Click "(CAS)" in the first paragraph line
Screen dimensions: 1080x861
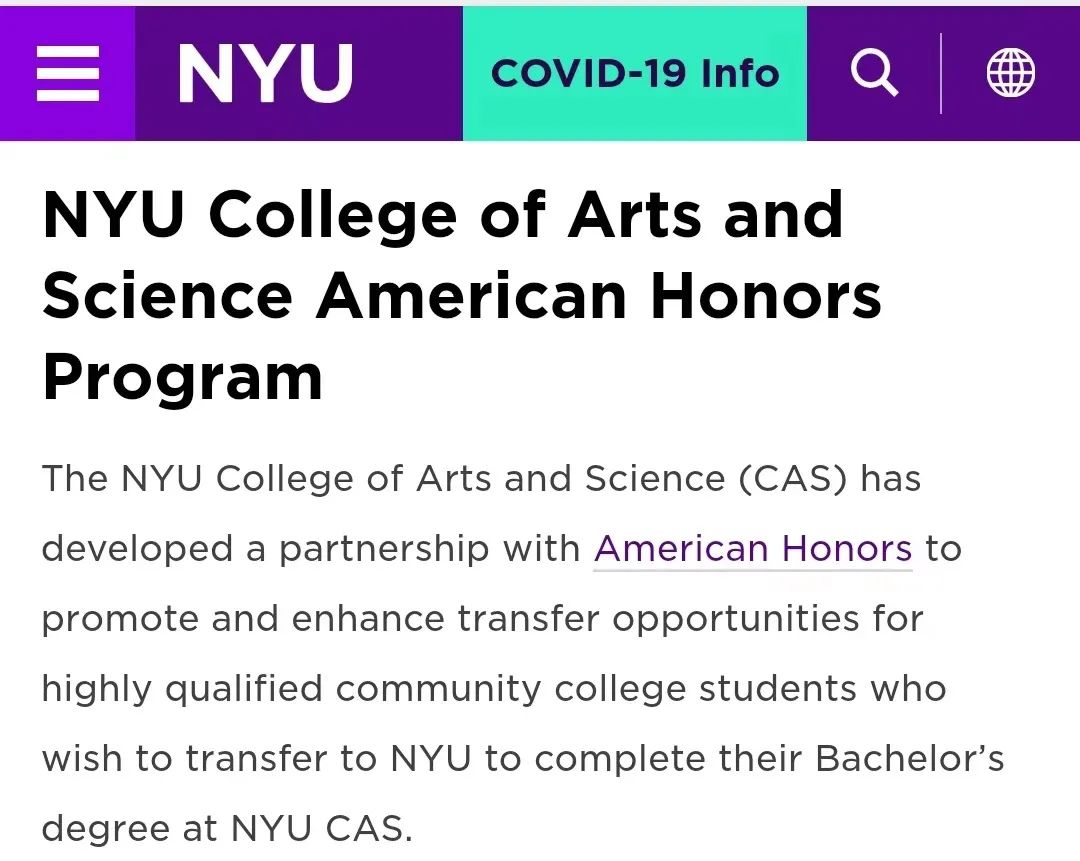(x=793, y=479)
